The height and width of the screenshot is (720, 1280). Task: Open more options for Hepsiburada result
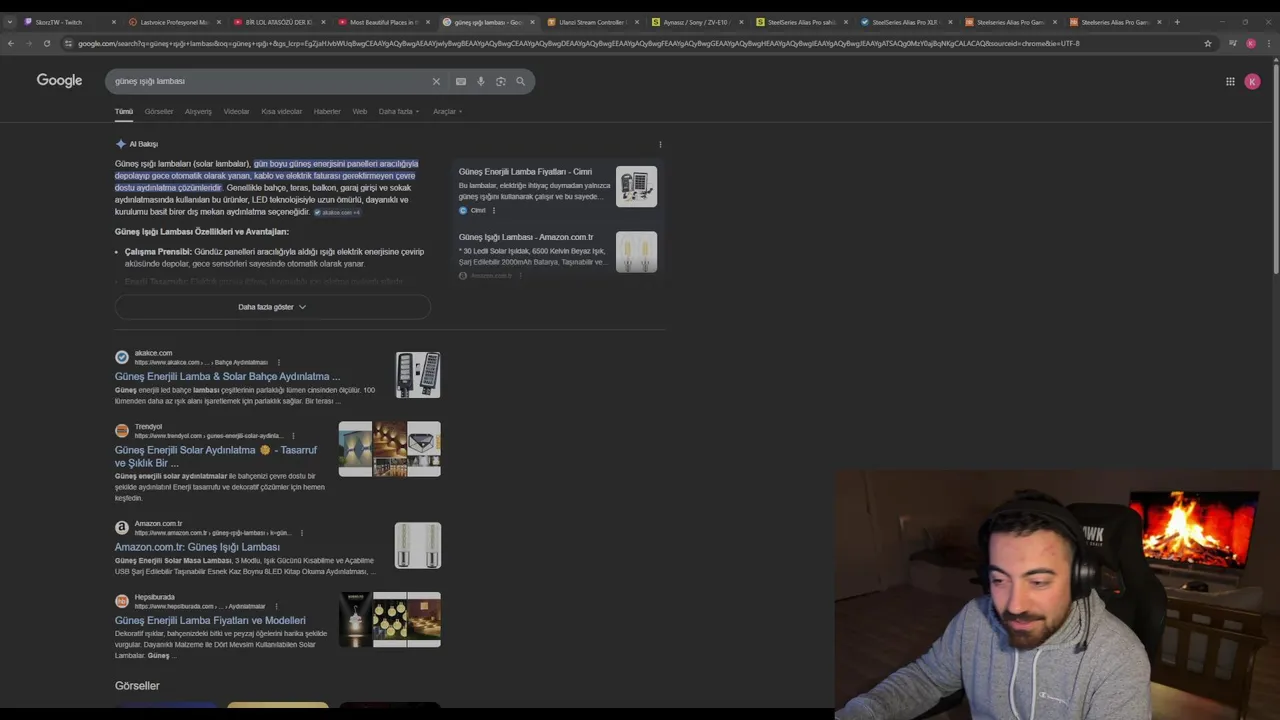tap(276, 606)
